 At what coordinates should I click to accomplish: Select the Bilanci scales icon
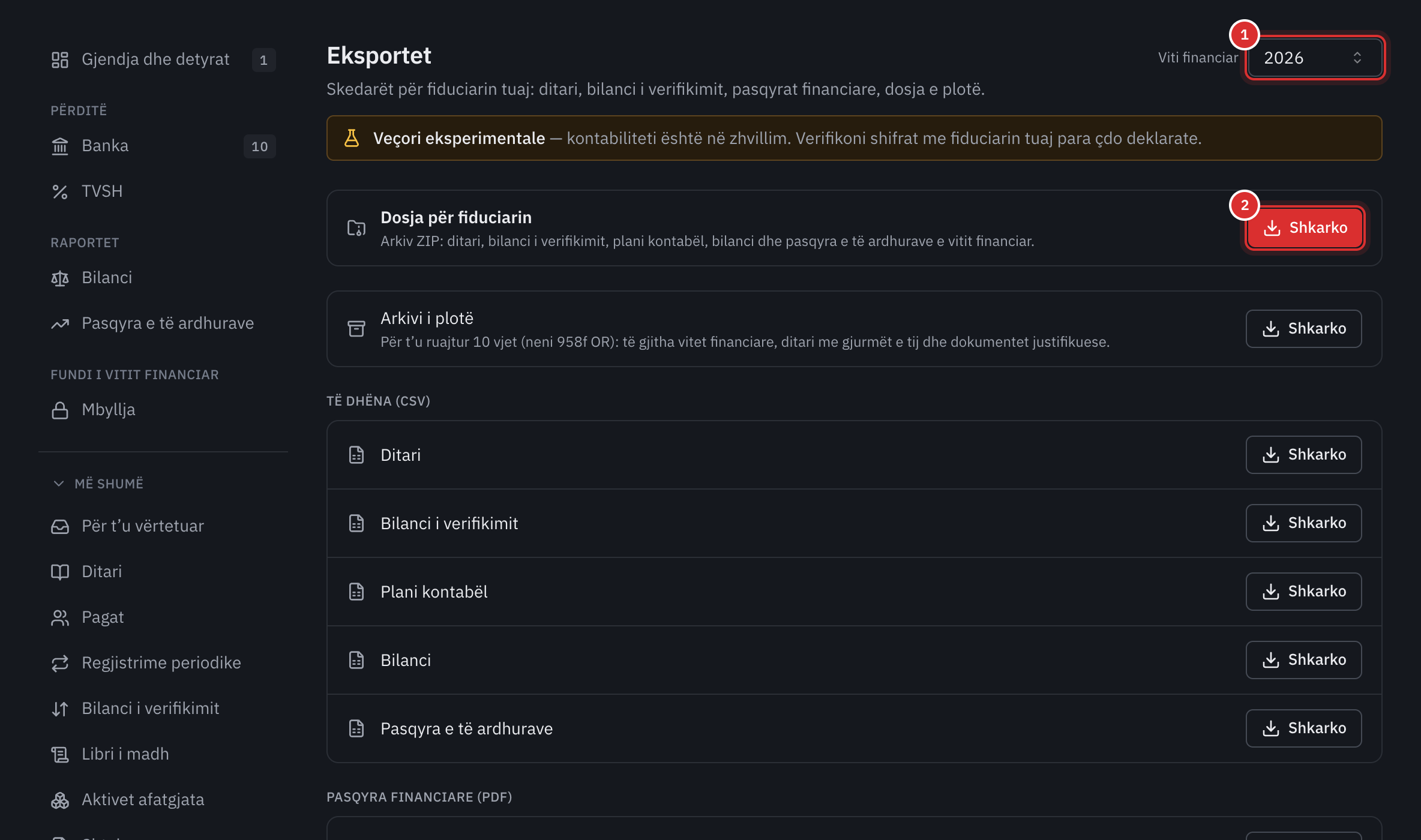click(x=60, y=278)
